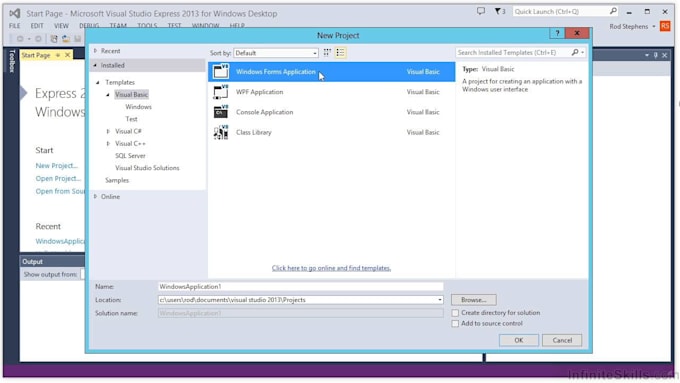The height and width of the screenshot is (383, 680).
Task: Click the search magnifier in template search
Action: (x=575, y=52)
